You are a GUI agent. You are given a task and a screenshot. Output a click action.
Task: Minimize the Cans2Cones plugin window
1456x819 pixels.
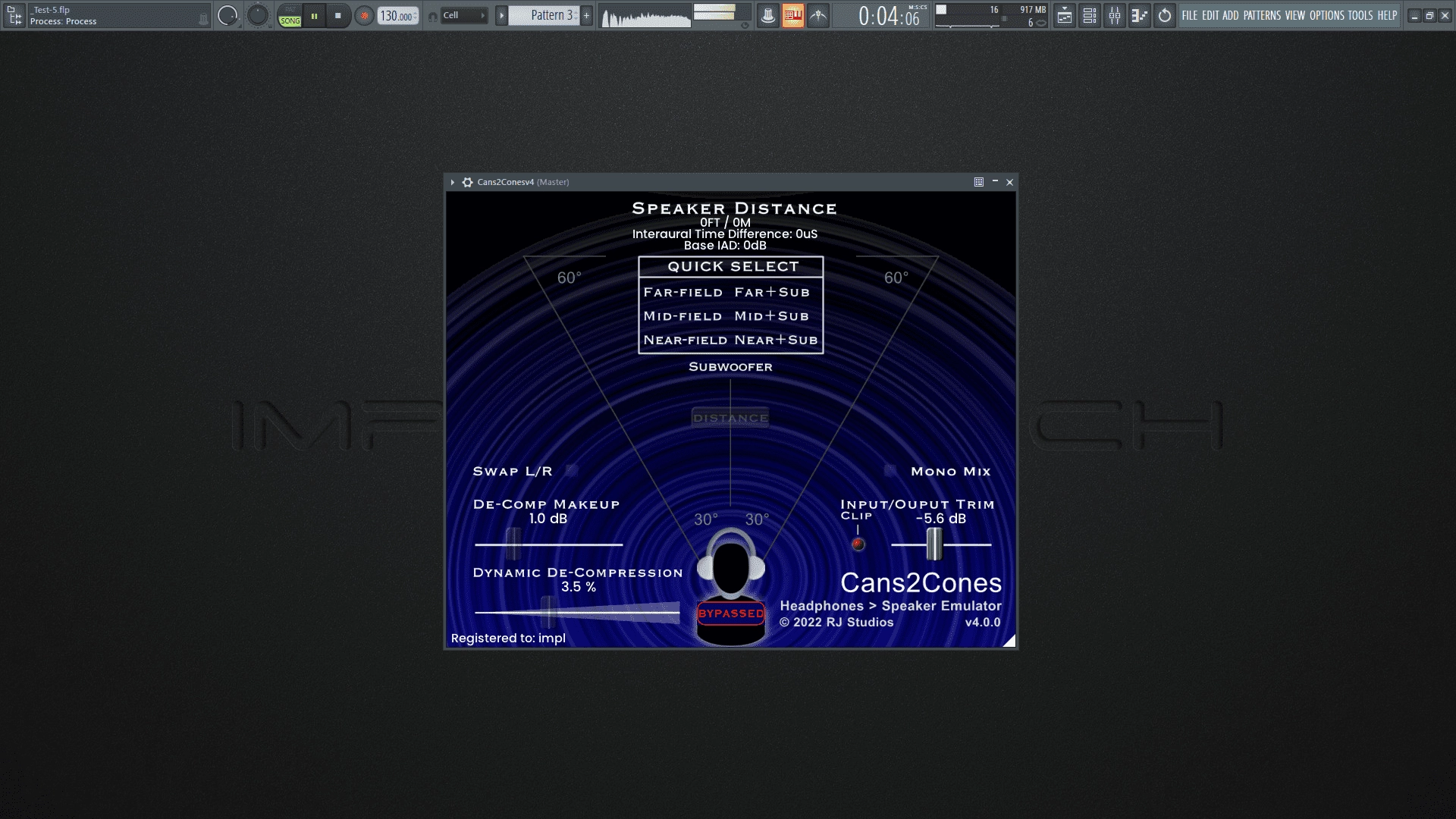tap(995, 182)
